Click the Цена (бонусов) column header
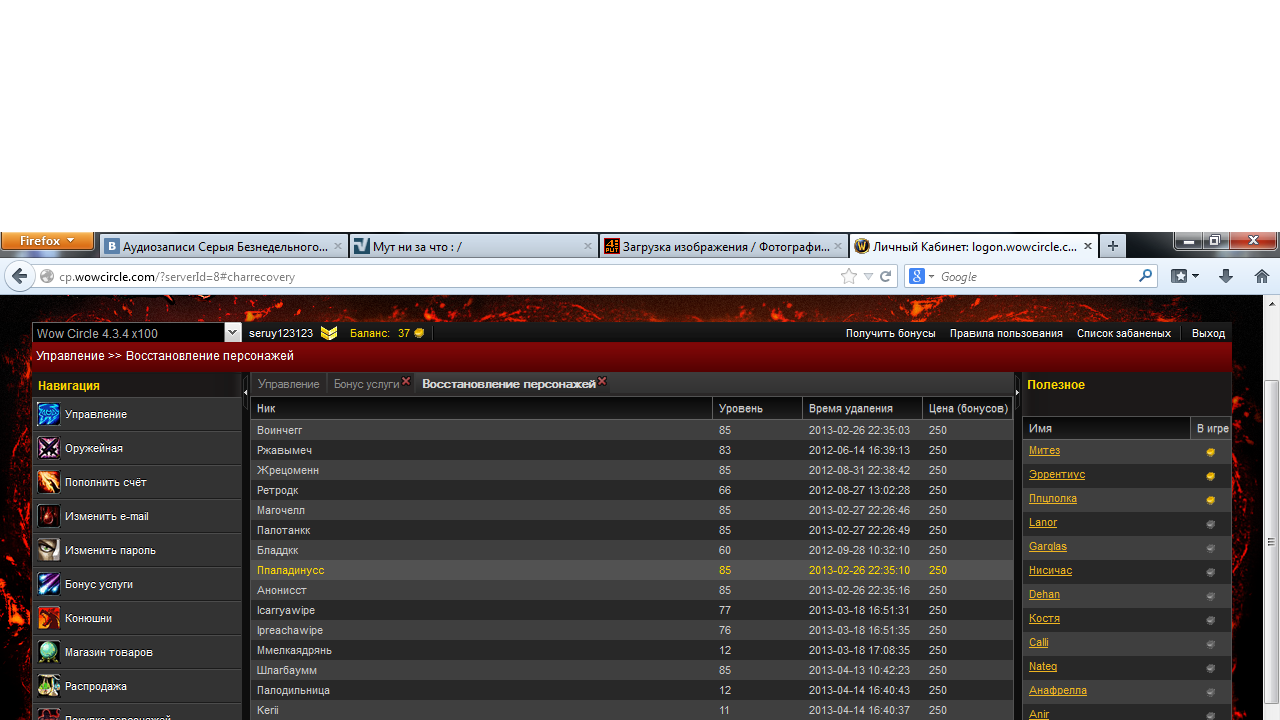This screenshot has height=720, width=1280. point(967,408)
